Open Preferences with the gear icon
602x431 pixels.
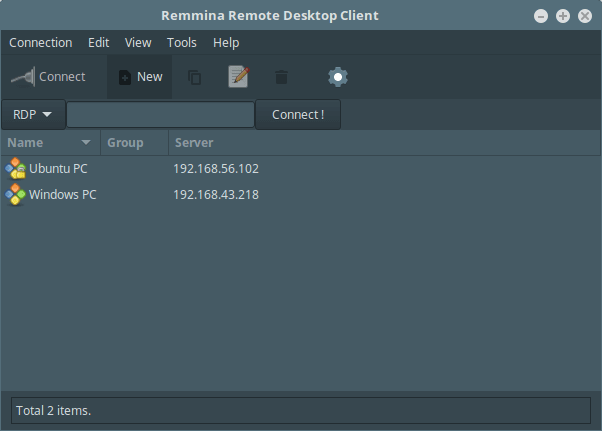pyautogui.click(x=338, y=77)
